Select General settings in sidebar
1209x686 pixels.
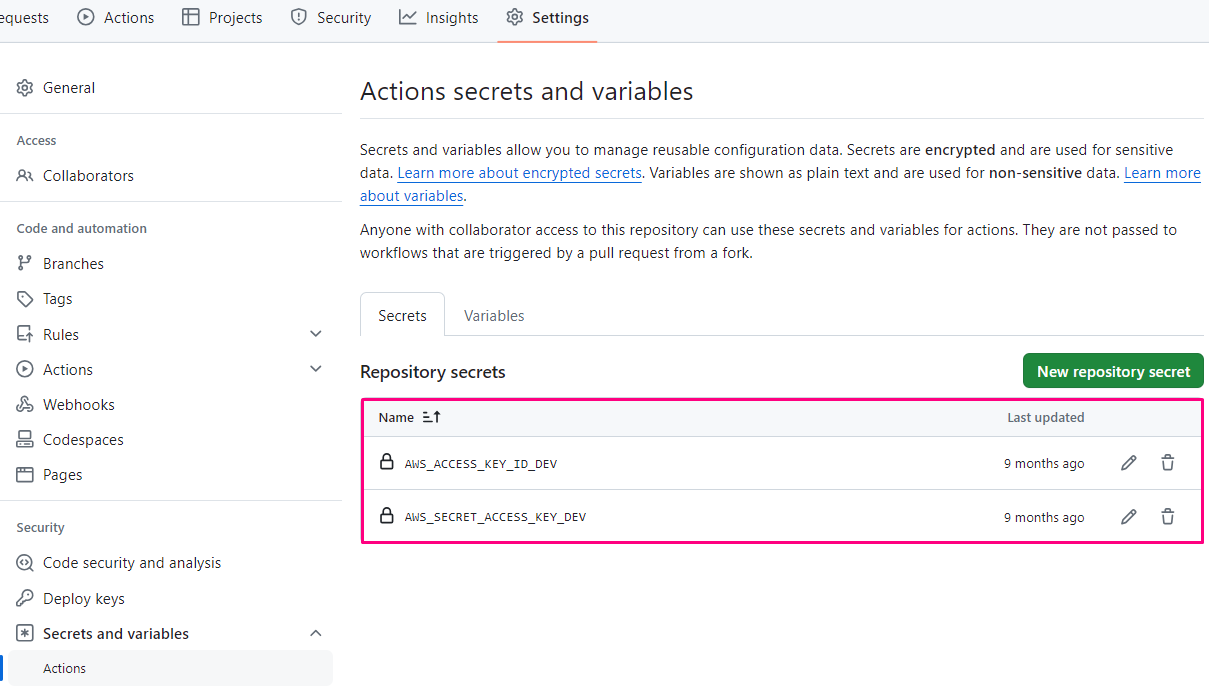coord(69,88)
